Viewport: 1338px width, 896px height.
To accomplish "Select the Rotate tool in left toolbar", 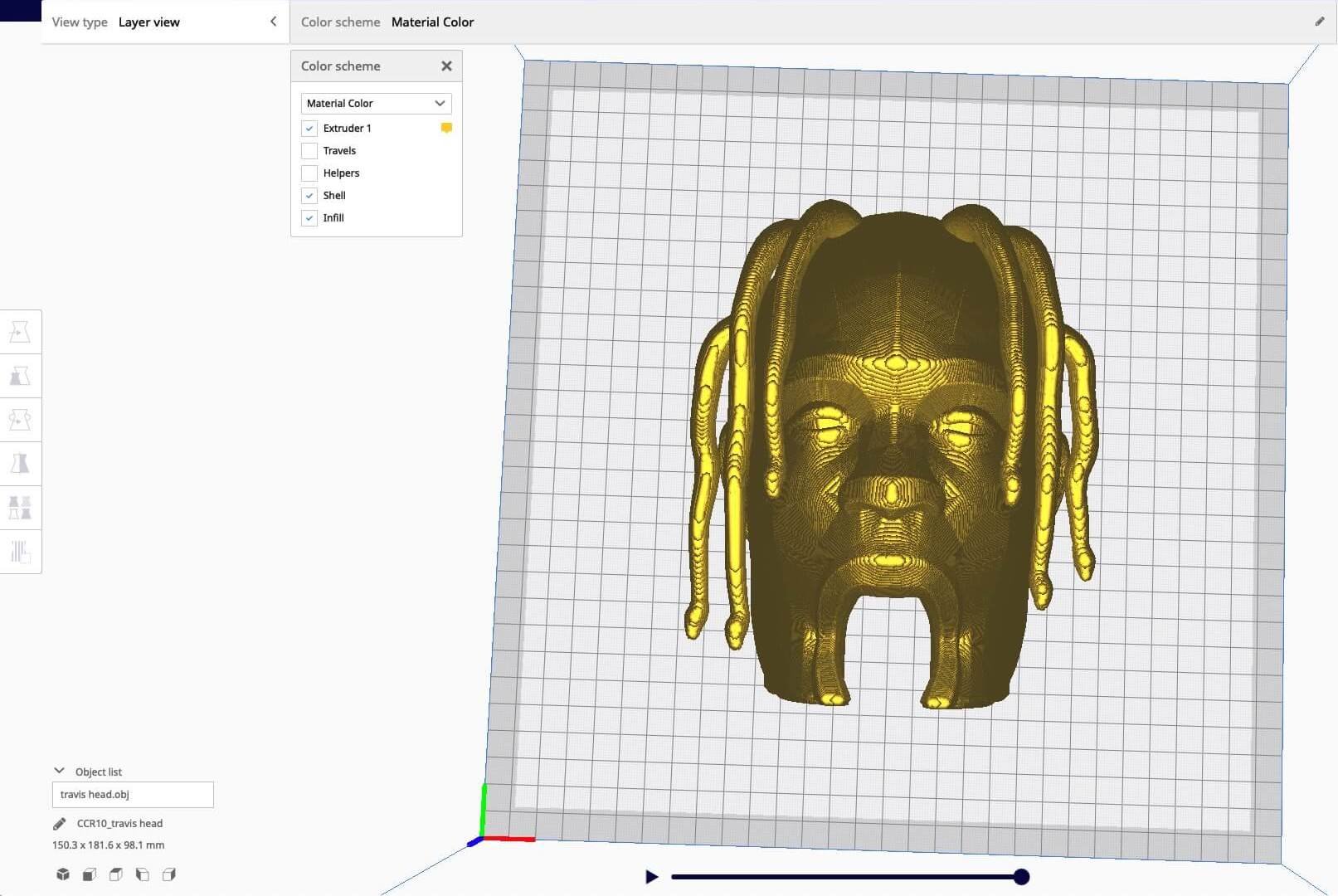I will (x=20, y=420).
